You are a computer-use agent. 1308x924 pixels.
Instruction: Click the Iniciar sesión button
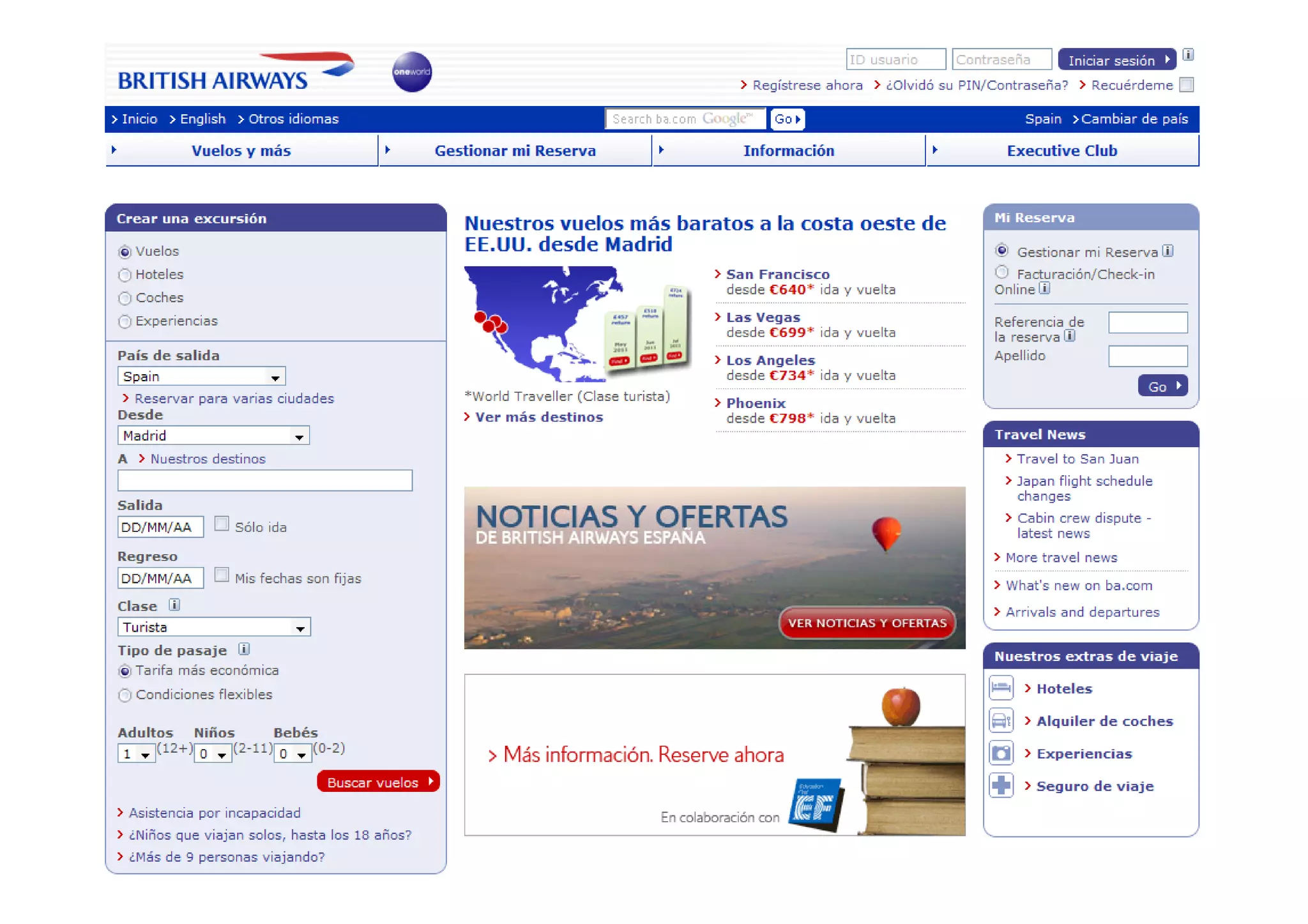(x=1116, y=60)
